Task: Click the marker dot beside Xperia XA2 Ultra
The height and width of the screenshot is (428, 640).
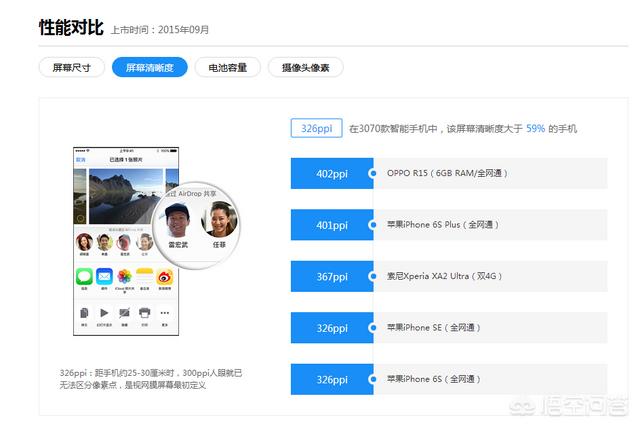Action: pyautogui.click(x=373, y=276)
